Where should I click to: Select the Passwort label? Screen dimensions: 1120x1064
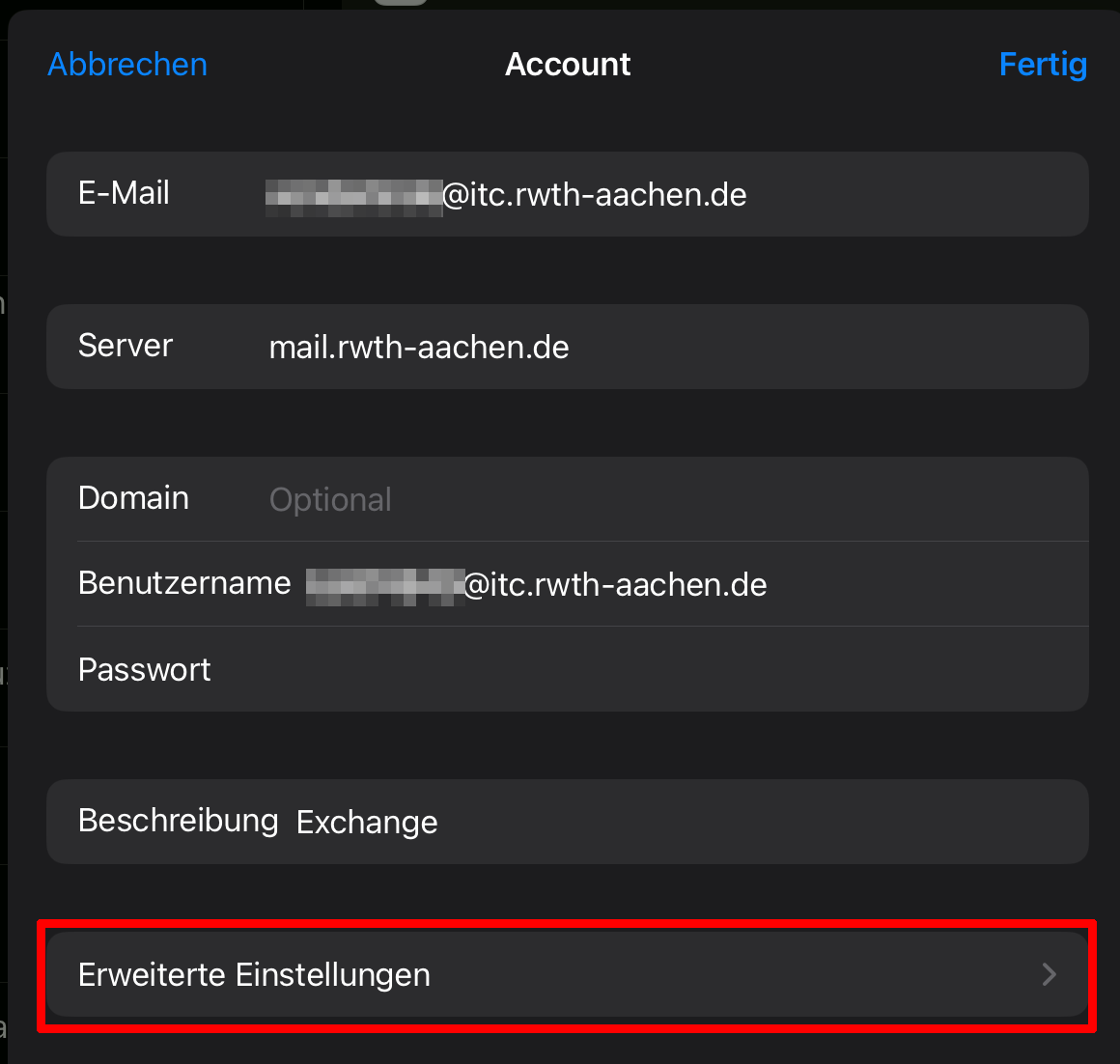tap(144, 669)
